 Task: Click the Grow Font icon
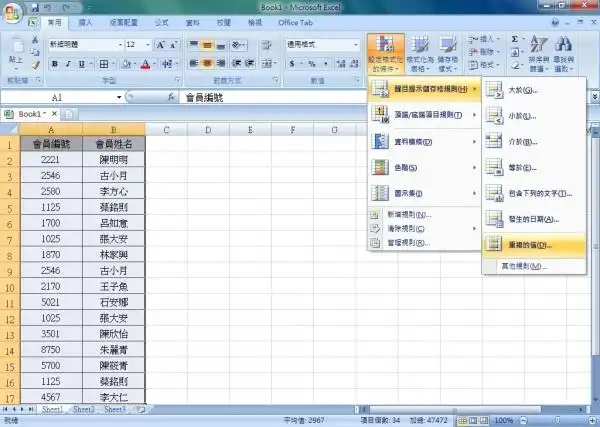160,45
